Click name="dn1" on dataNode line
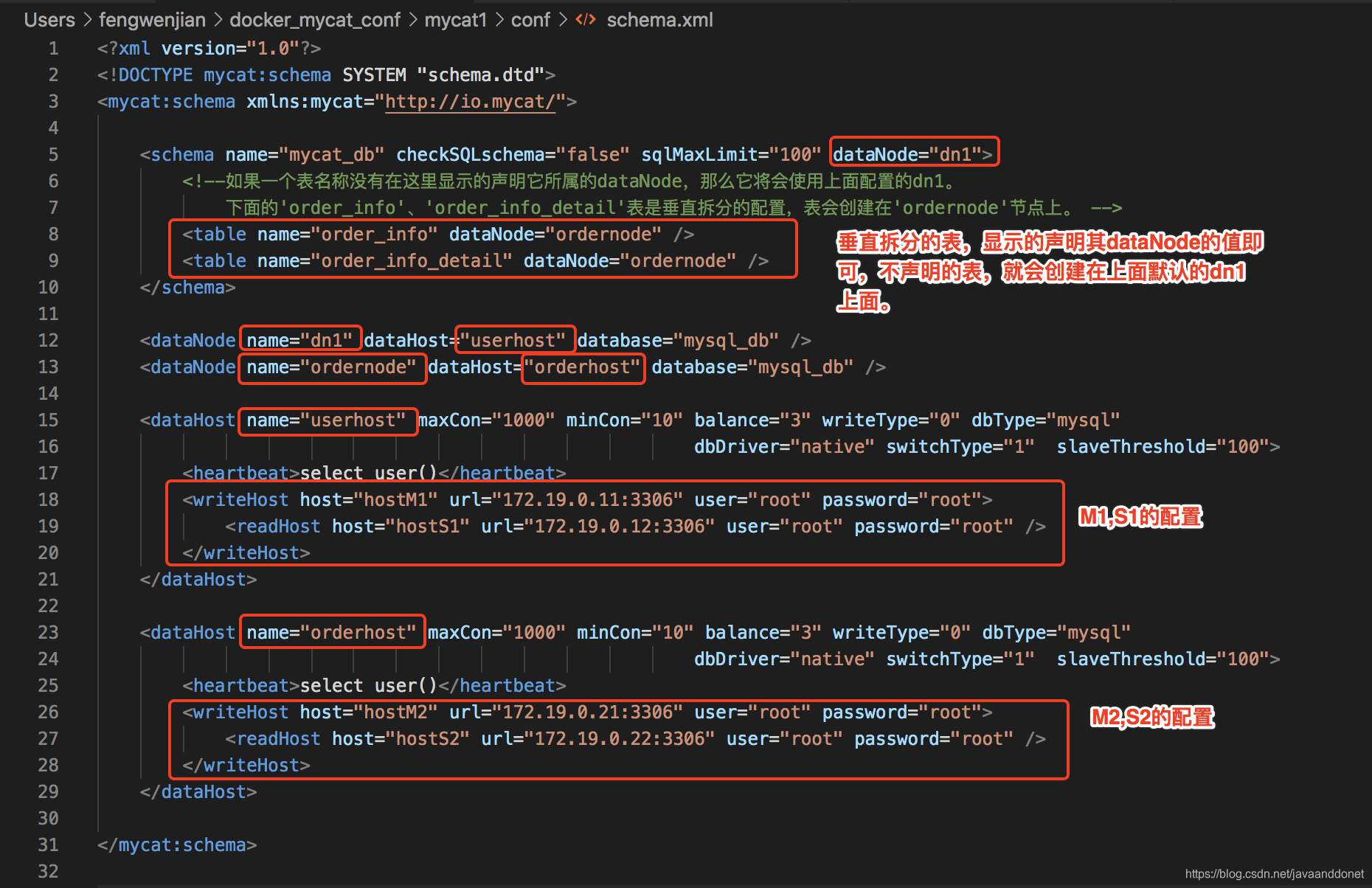This screenshot has height=888, width=1372. [x=299, y=341]
